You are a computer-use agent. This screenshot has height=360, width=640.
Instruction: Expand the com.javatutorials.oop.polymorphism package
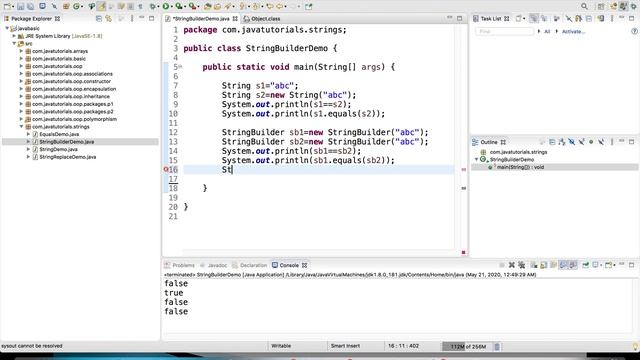pyautogui.click(x=21, y=119)
